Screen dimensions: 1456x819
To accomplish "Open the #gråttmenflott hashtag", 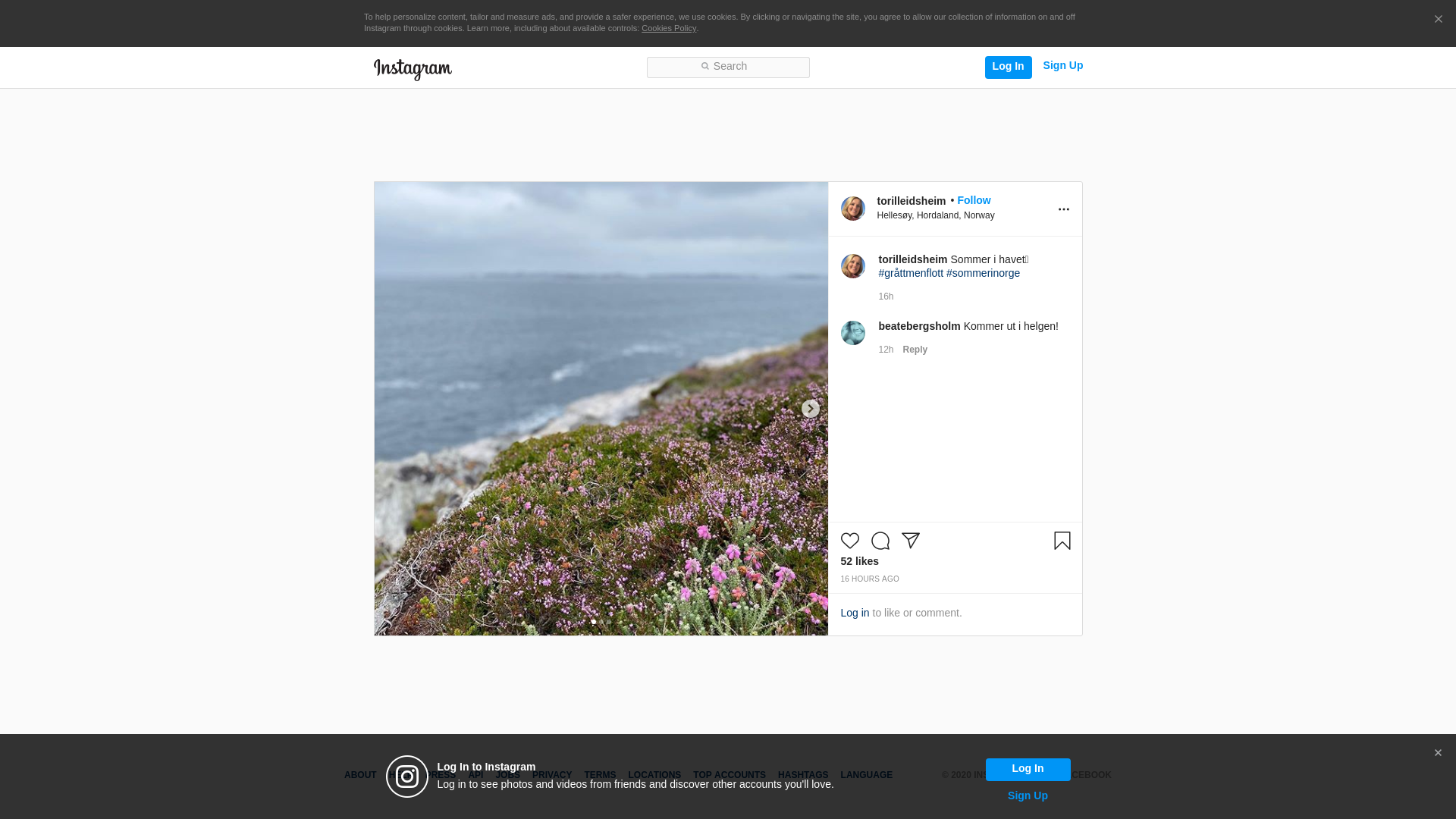I will 911,273.
